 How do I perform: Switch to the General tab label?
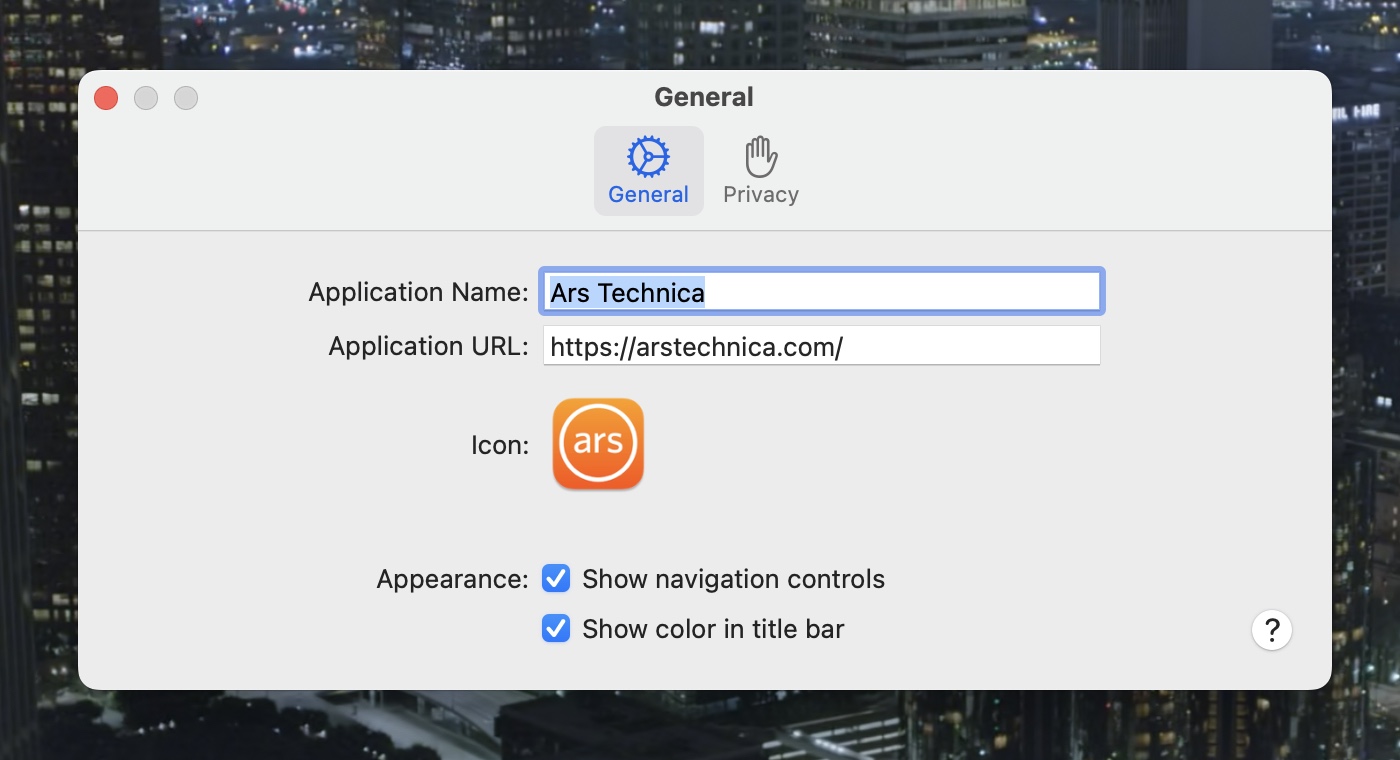coord(648,194)
